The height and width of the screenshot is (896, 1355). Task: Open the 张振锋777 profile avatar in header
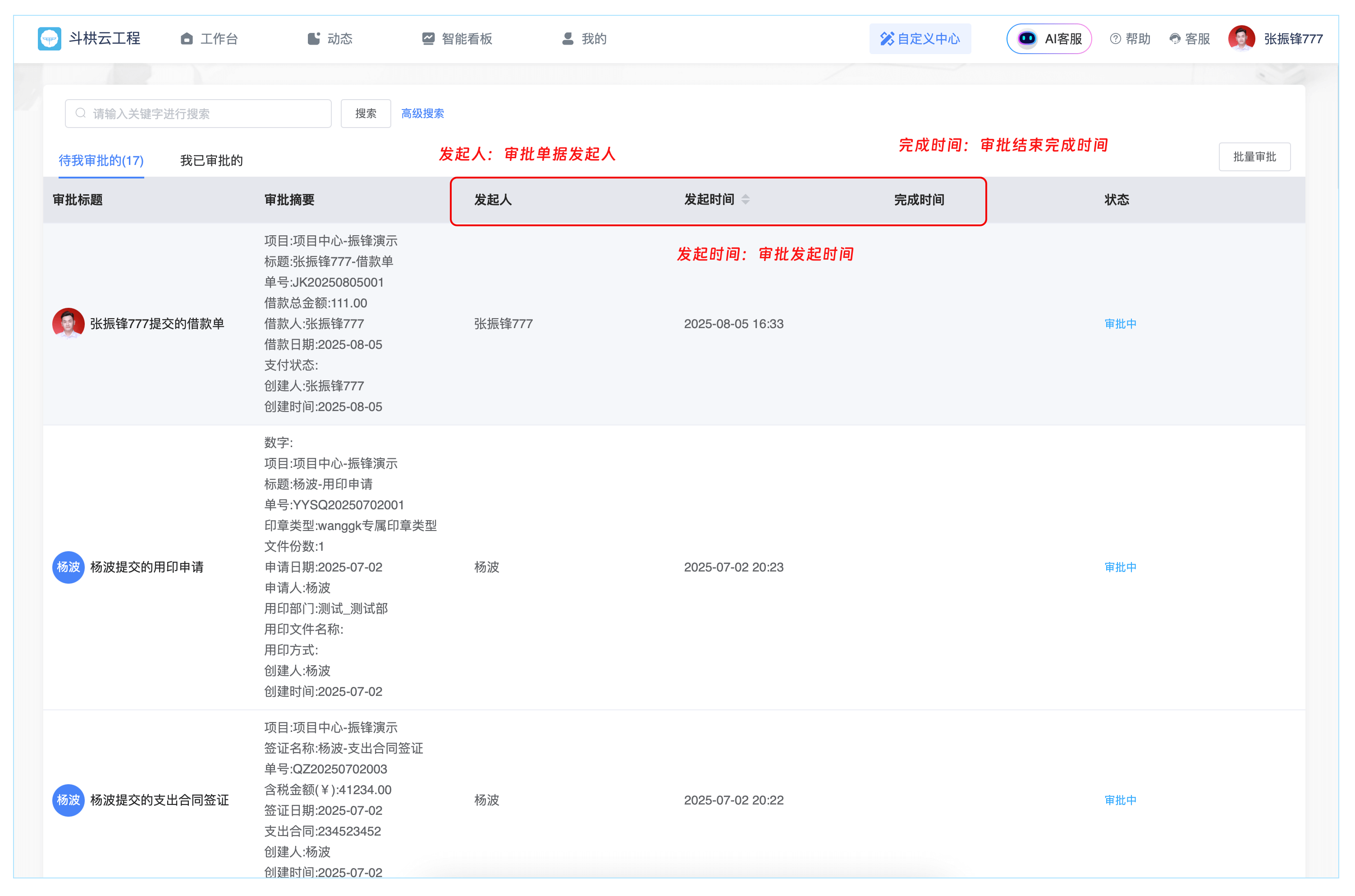[x=1241, y=38]
